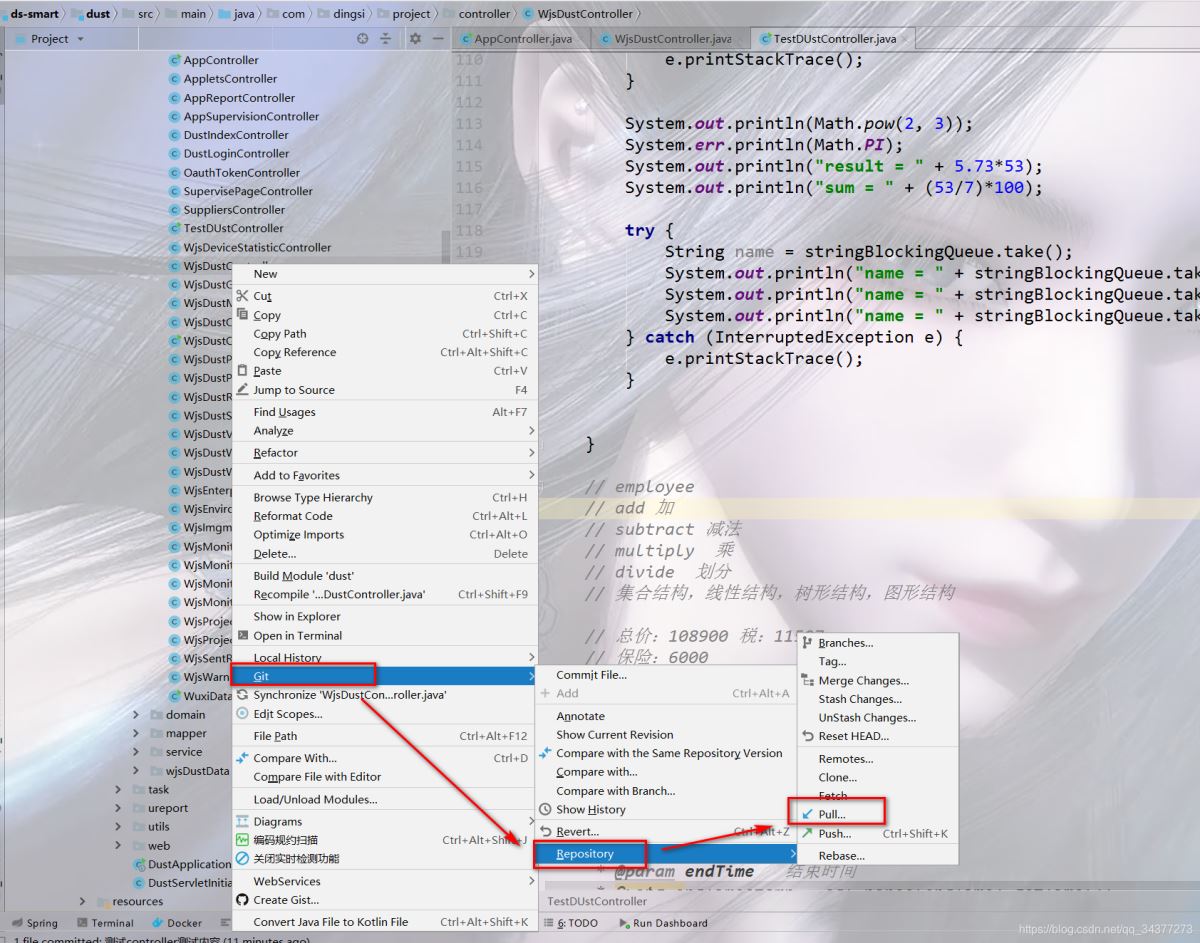Switch to the AppController.java tab
Viewport: 1200px width, 943px height.
coord(521,39)
